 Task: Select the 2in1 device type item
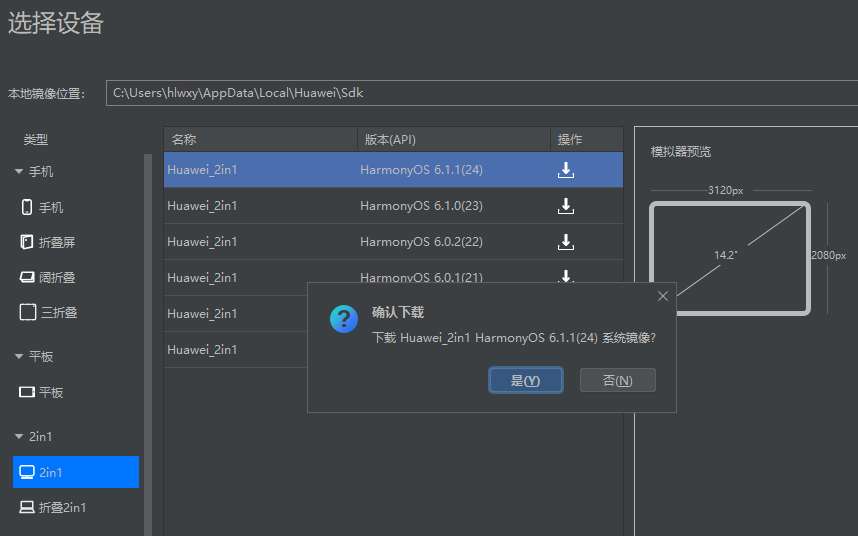click(76, 472)
